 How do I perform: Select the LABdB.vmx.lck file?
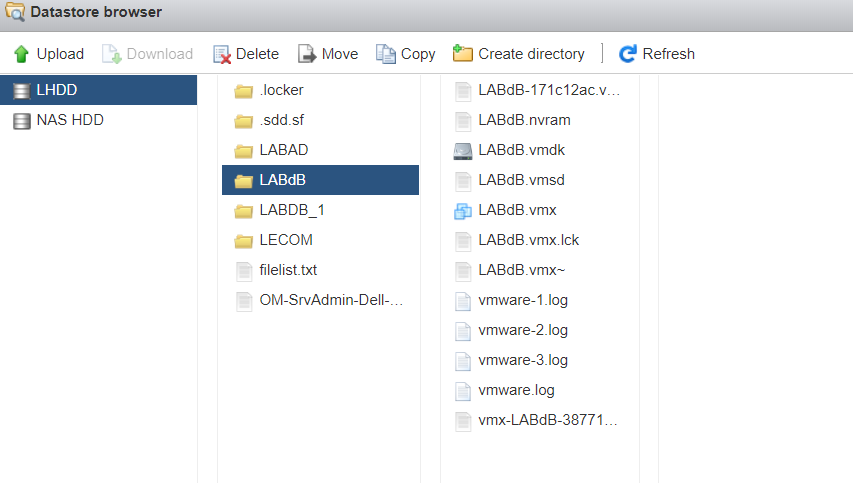(540, 240)
